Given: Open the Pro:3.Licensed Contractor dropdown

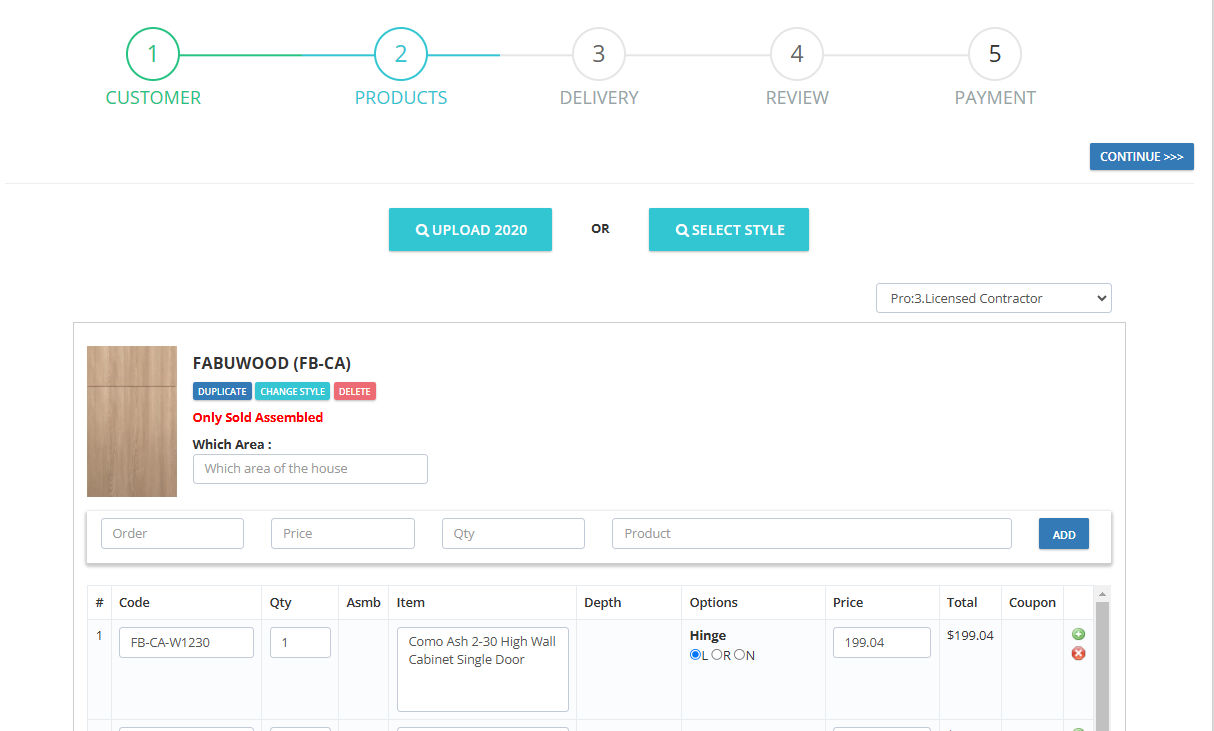Looking at the screenshot, I should (x=994, y=298).
